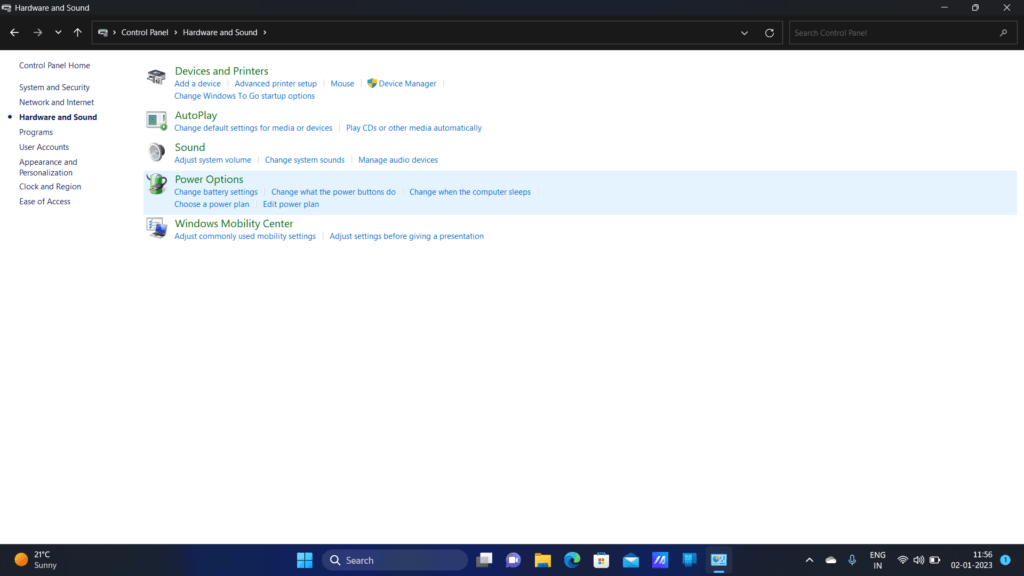Viewport: 1024px width, 576px height.
Task: Click the Manage audio devices link
Action: [x=398, y=160]
